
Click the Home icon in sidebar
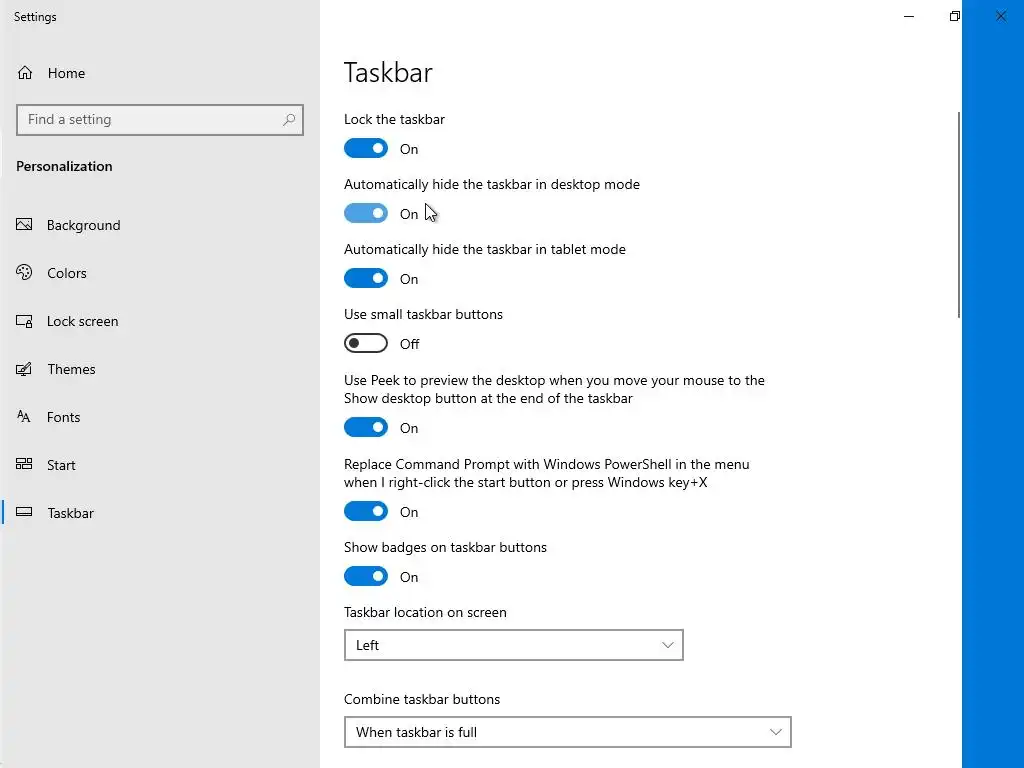[25, 73]
